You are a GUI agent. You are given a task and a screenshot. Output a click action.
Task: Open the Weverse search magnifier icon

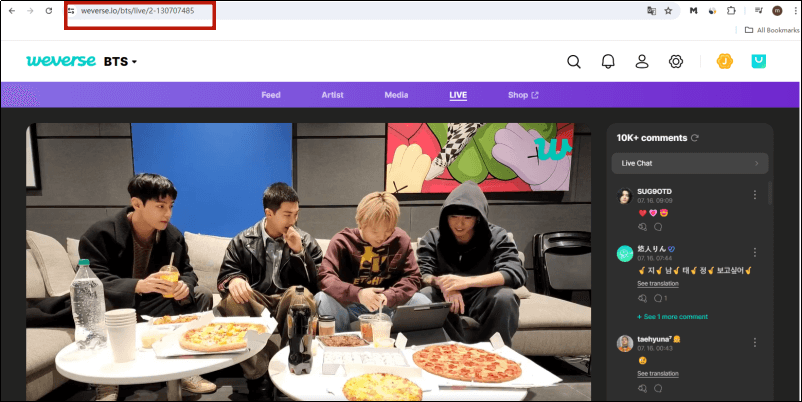click(574, 62)
